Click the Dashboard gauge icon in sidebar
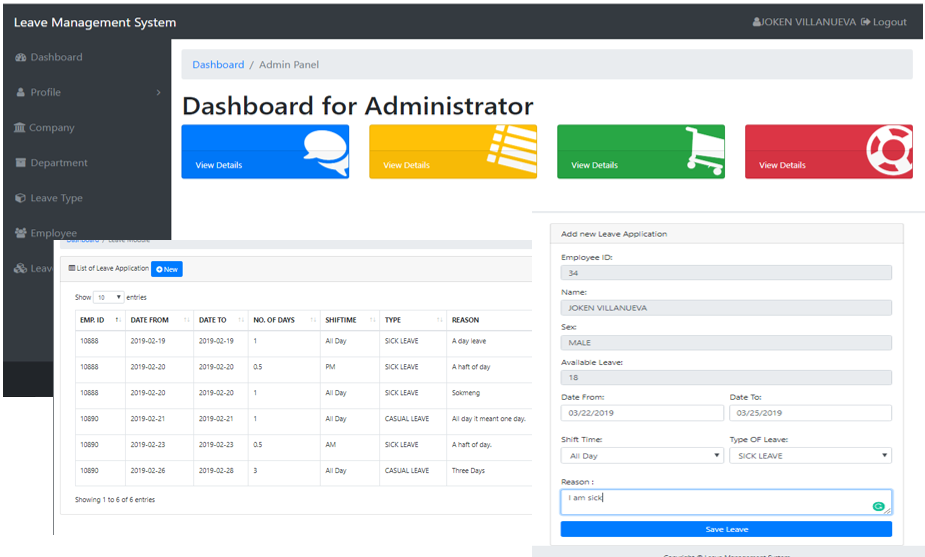The image size is (925, 557). (21, 57)
